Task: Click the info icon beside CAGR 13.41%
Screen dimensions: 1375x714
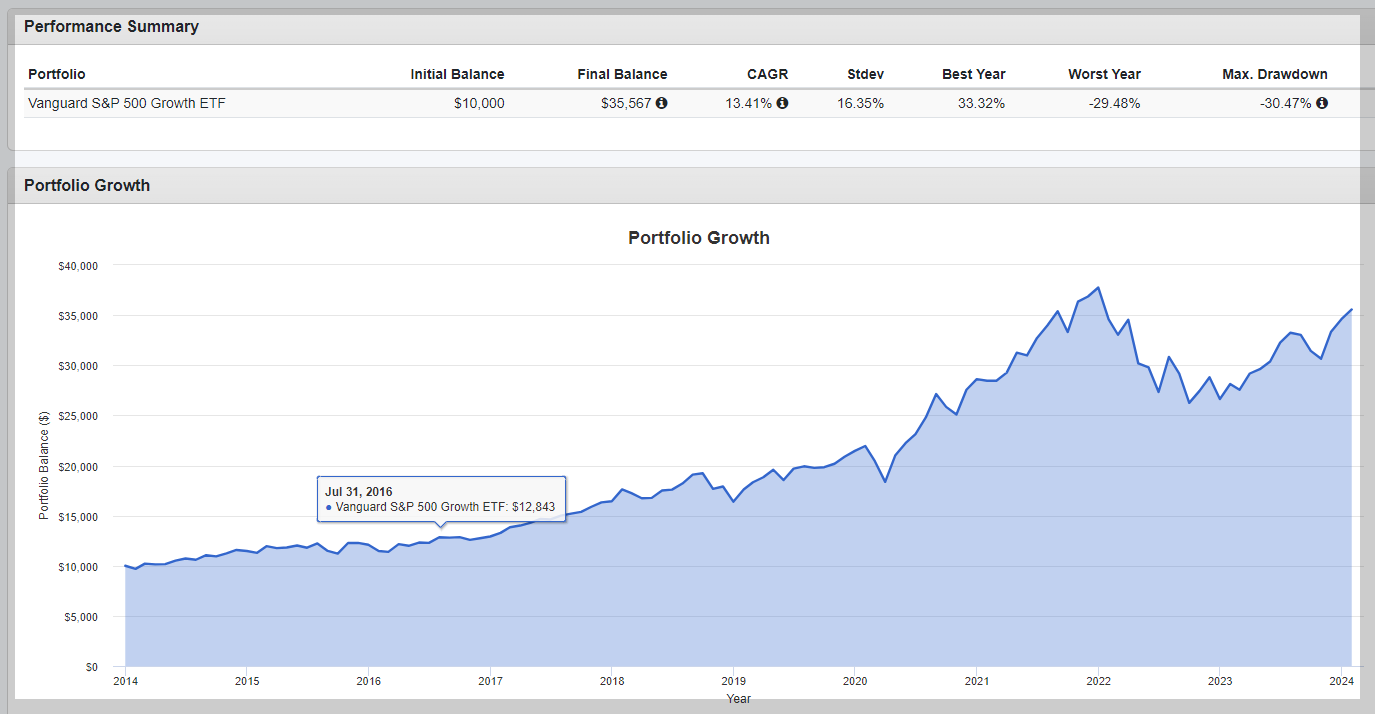Action: tap(782, 103)
